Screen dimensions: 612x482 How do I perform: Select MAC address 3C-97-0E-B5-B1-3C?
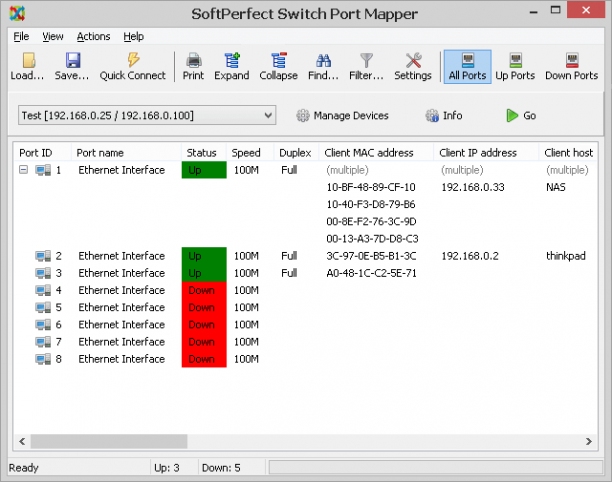point(371,256)
